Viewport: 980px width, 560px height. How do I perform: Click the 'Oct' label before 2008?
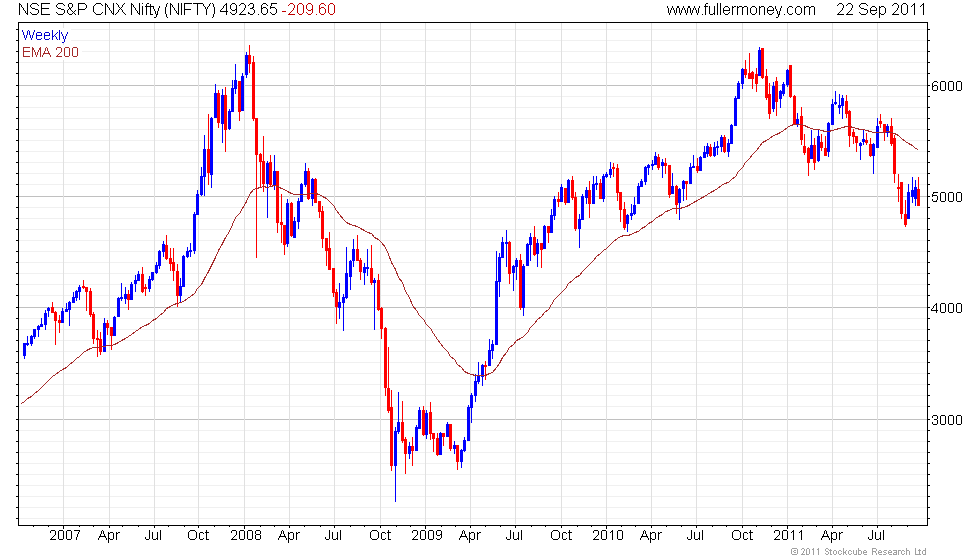click(x=198, y=536)
